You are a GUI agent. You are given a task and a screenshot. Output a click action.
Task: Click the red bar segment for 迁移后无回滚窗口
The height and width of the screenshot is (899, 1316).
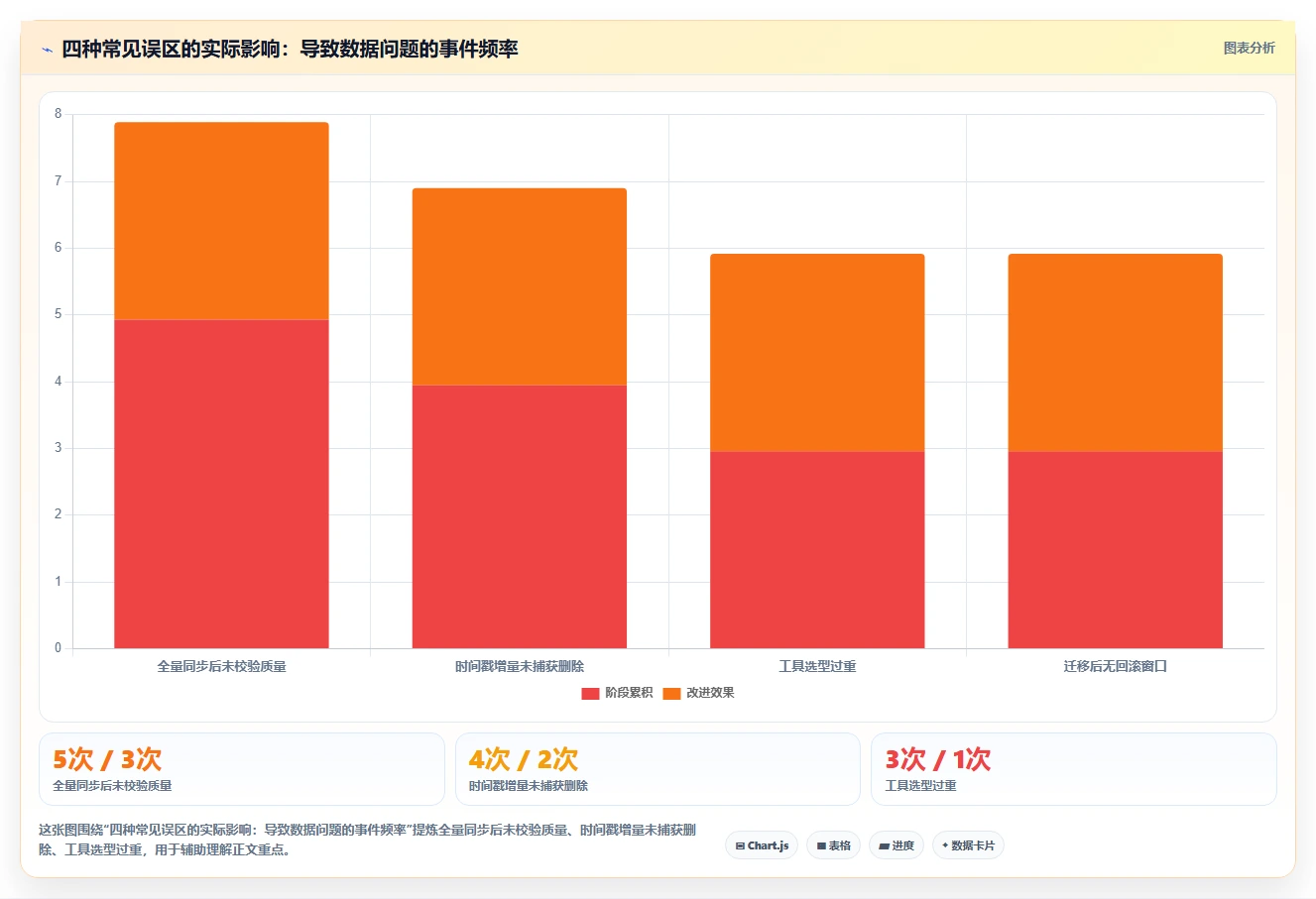tap(1116, 550)
